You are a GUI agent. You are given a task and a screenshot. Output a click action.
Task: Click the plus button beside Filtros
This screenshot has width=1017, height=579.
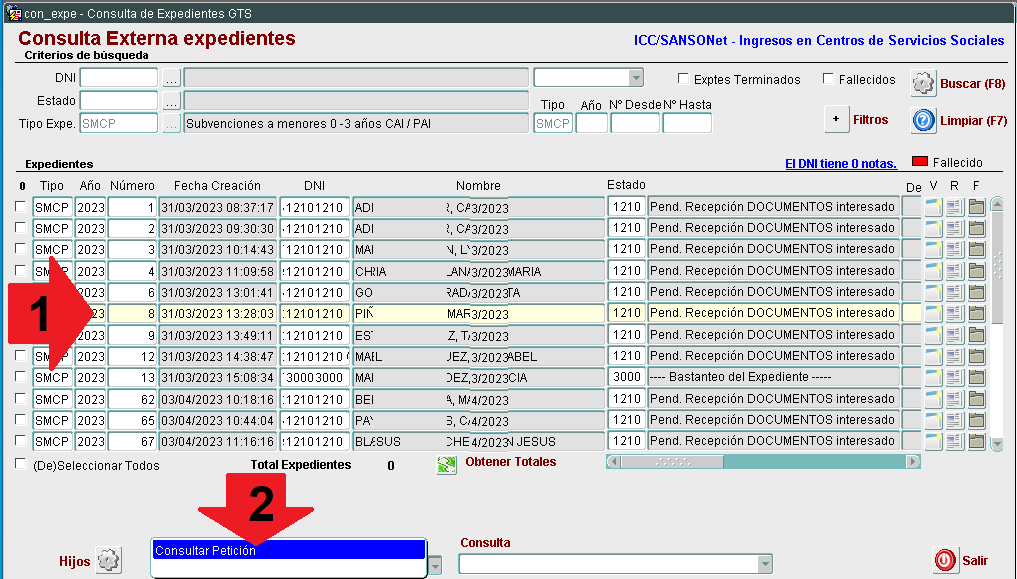[x=836, y=119]
